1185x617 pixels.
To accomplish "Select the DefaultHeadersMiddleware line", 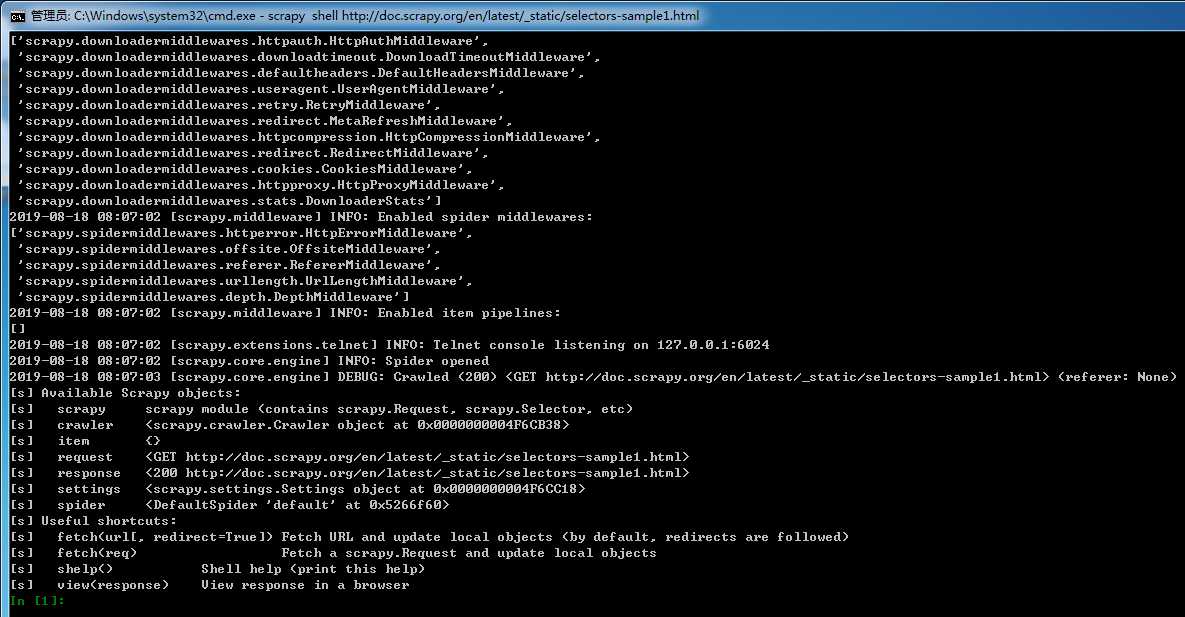I will coord(301,73).
